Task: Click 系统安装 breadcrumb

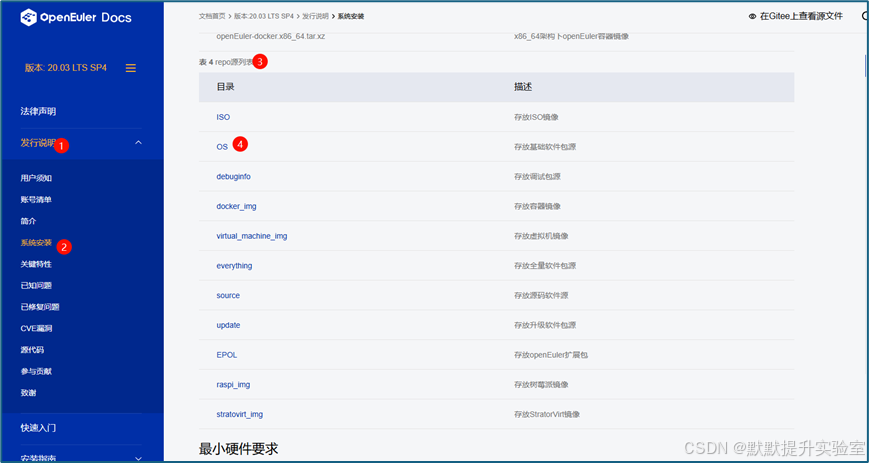Action: (x=351, y=17)
